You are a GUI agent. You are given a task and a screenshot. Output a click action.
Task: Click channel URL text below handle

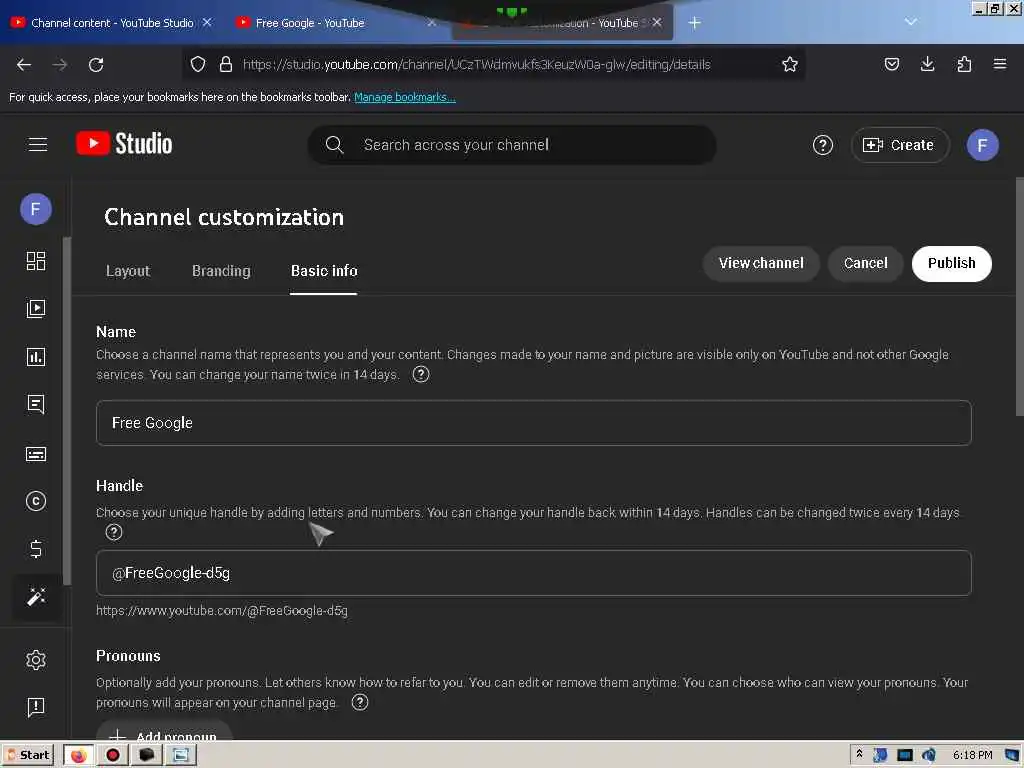pyautogui.click(x=222, y=611)
